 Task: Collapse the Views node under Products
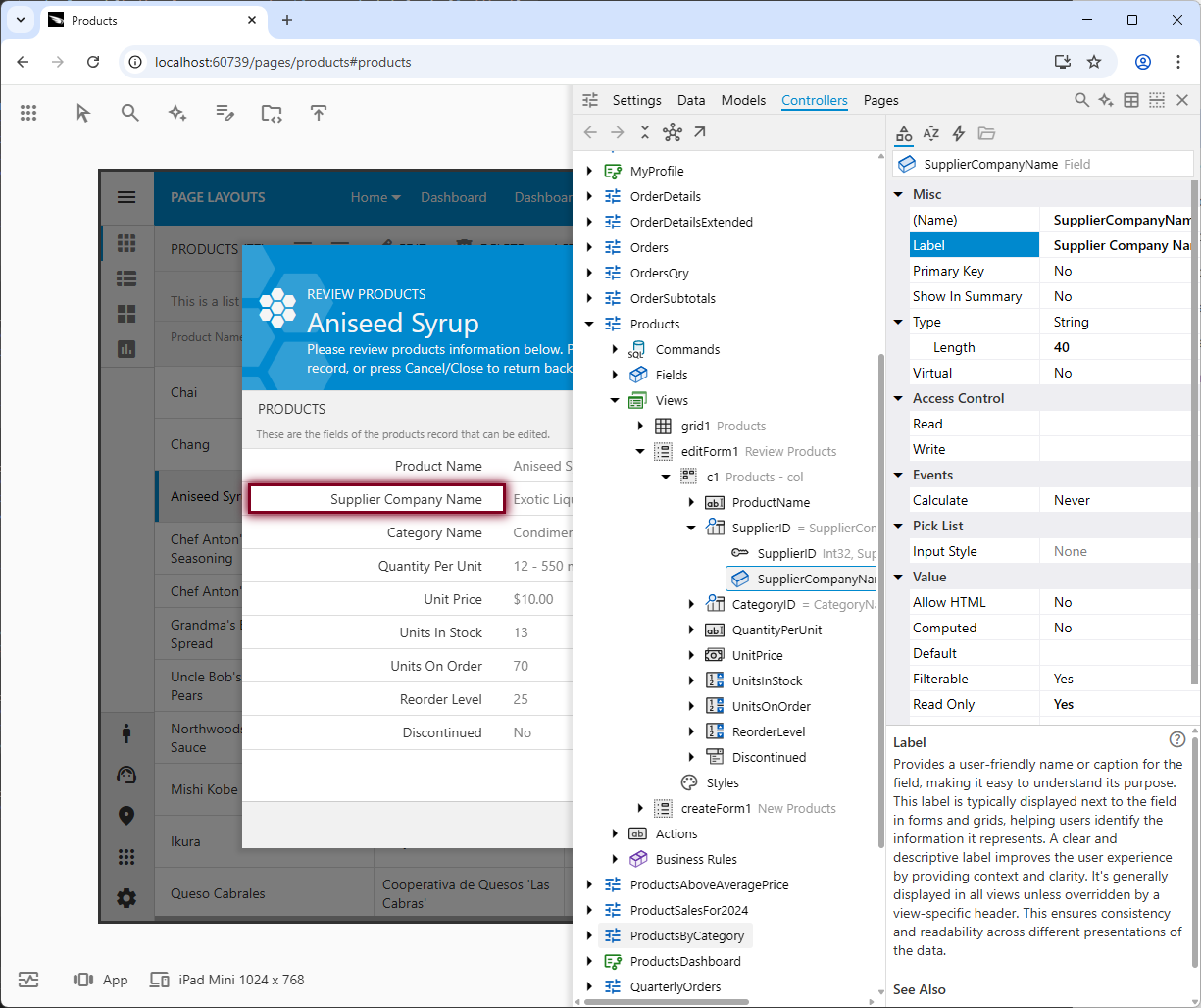(x=615, y=400)
